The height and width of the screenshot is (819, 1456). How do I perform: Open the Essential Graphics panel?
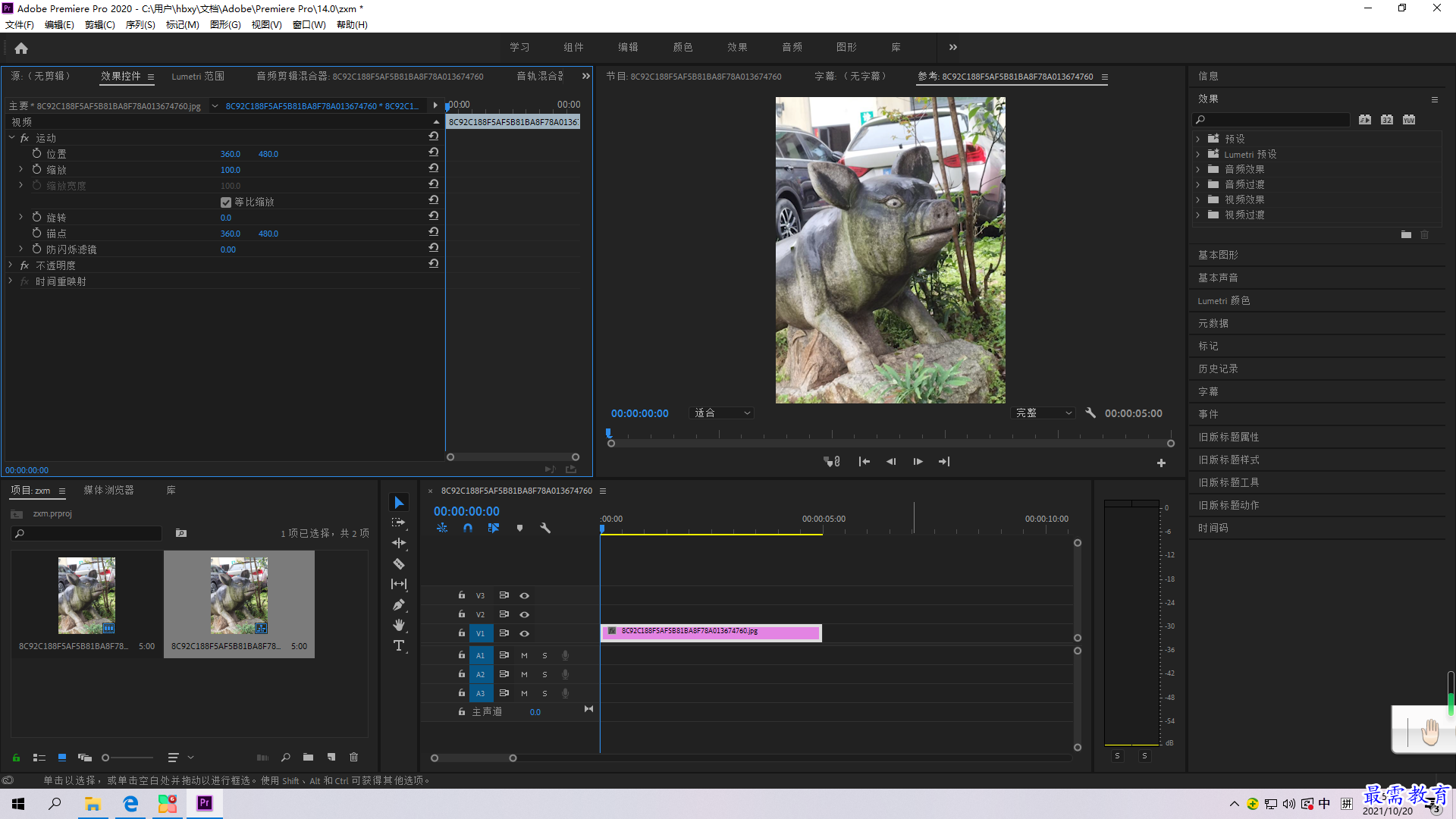click(1218, 255)
